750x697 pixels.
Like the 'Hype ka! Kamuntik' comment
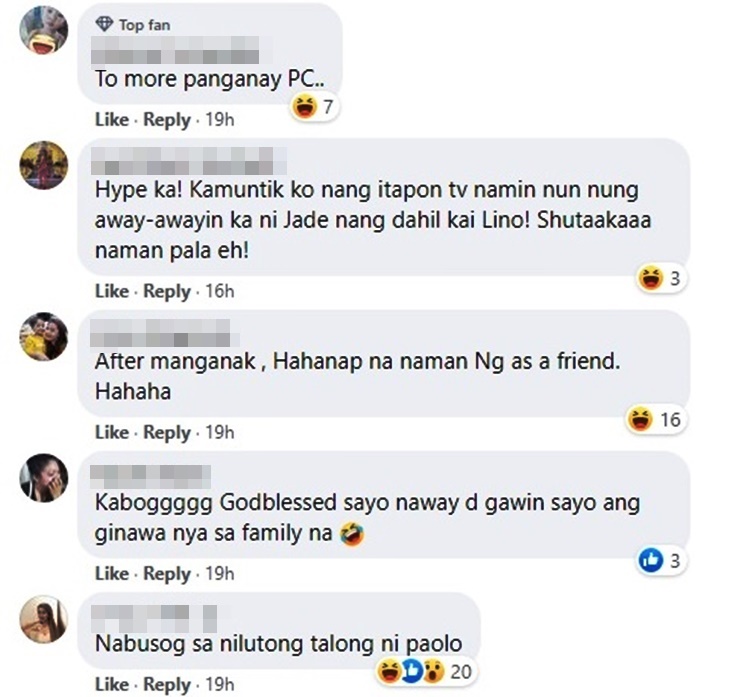[112, 291]
